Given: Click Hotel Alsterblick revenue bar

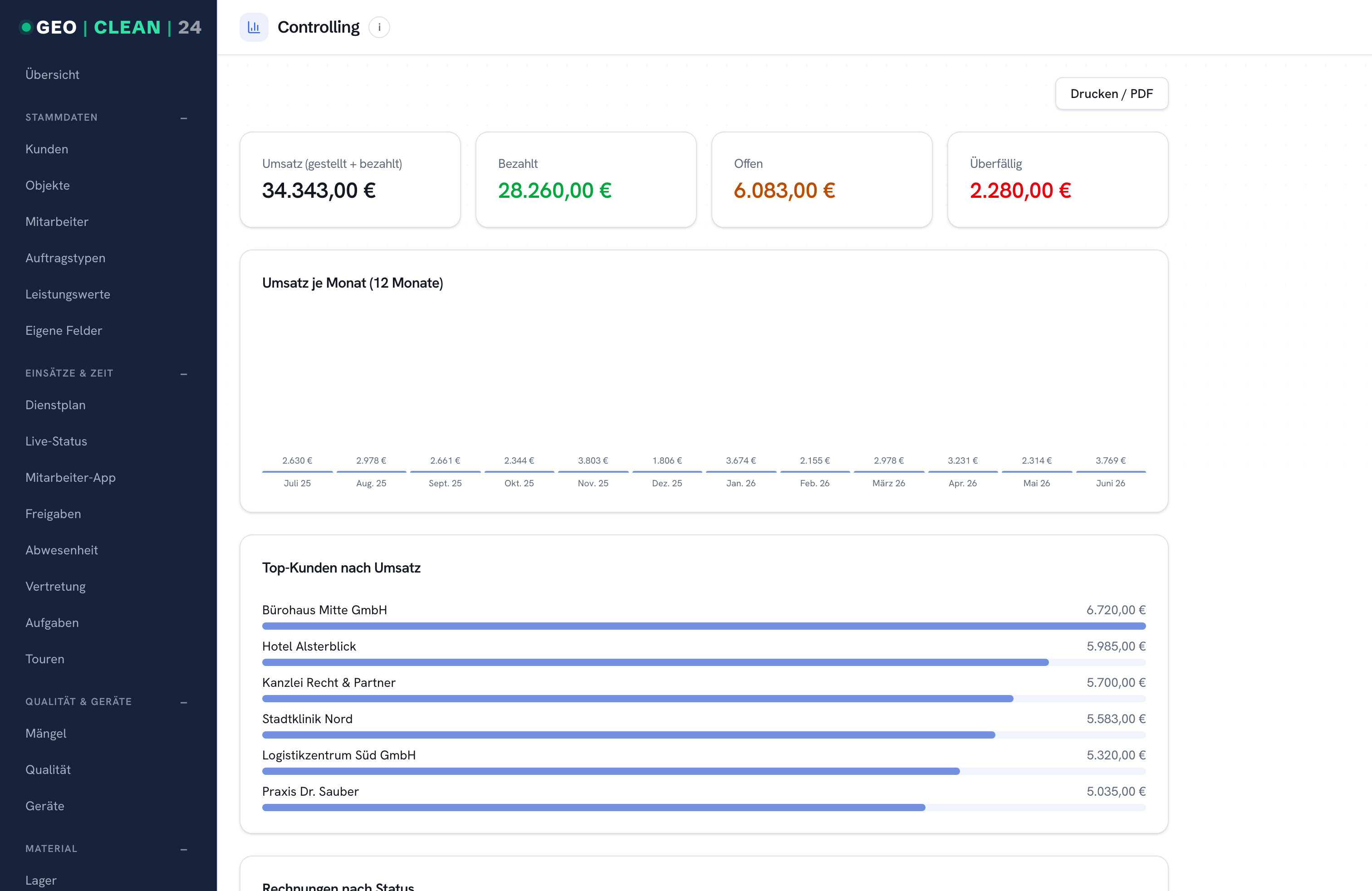Looking at the screenshot, I should [656, 662].
